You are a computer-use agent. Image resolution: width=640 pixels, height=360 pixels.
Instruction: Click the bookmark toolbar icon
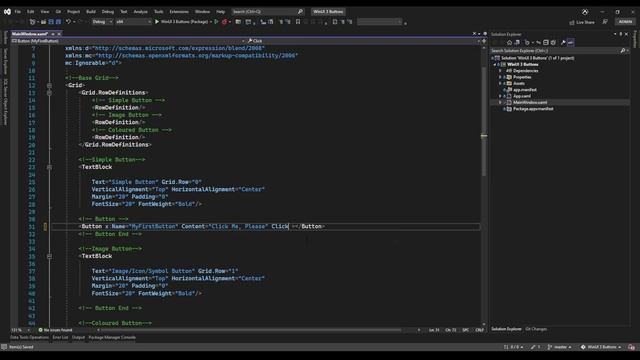pos(298,22)
